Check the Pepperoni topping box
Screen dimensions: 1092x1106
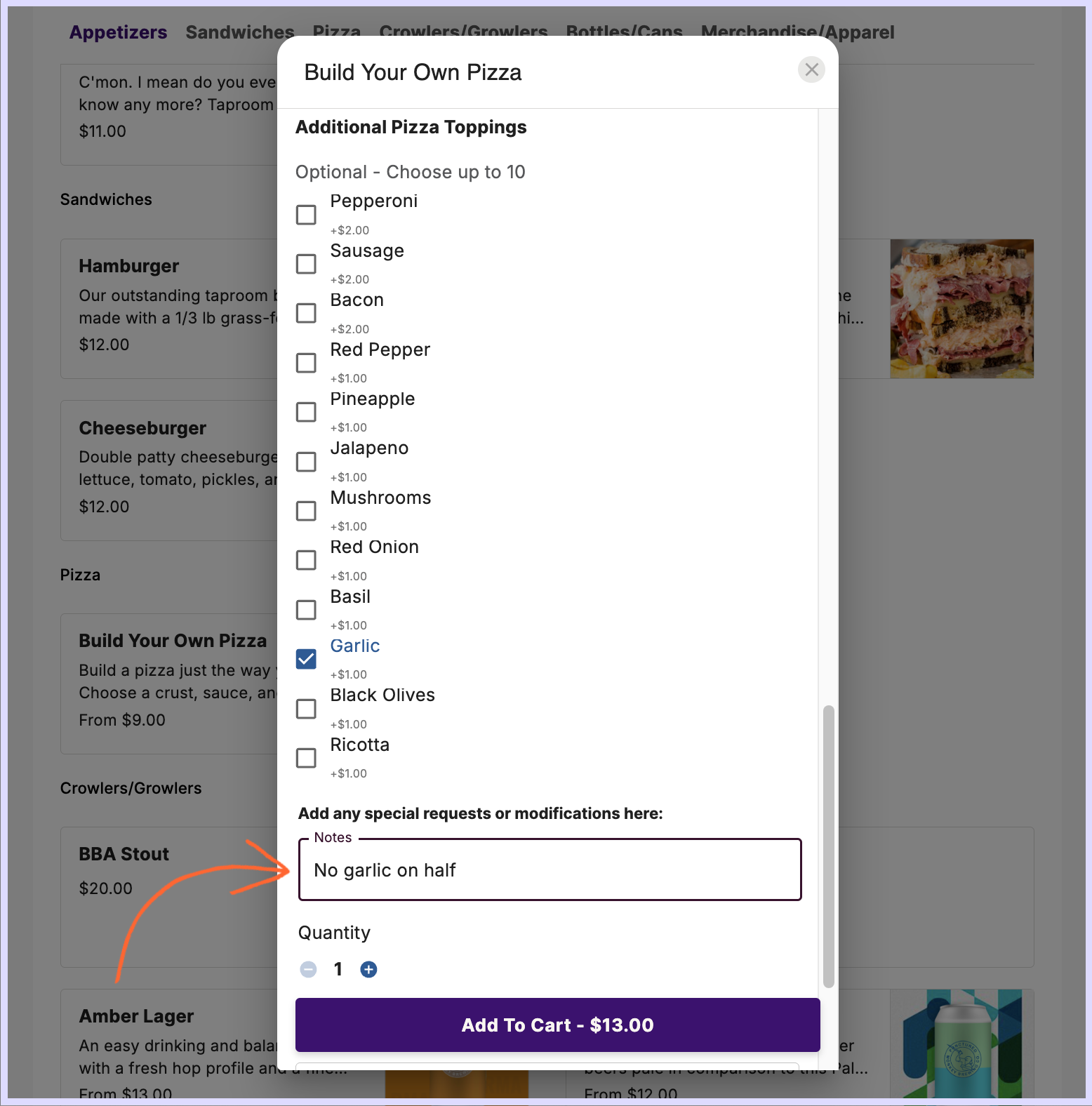pos(306,215)
